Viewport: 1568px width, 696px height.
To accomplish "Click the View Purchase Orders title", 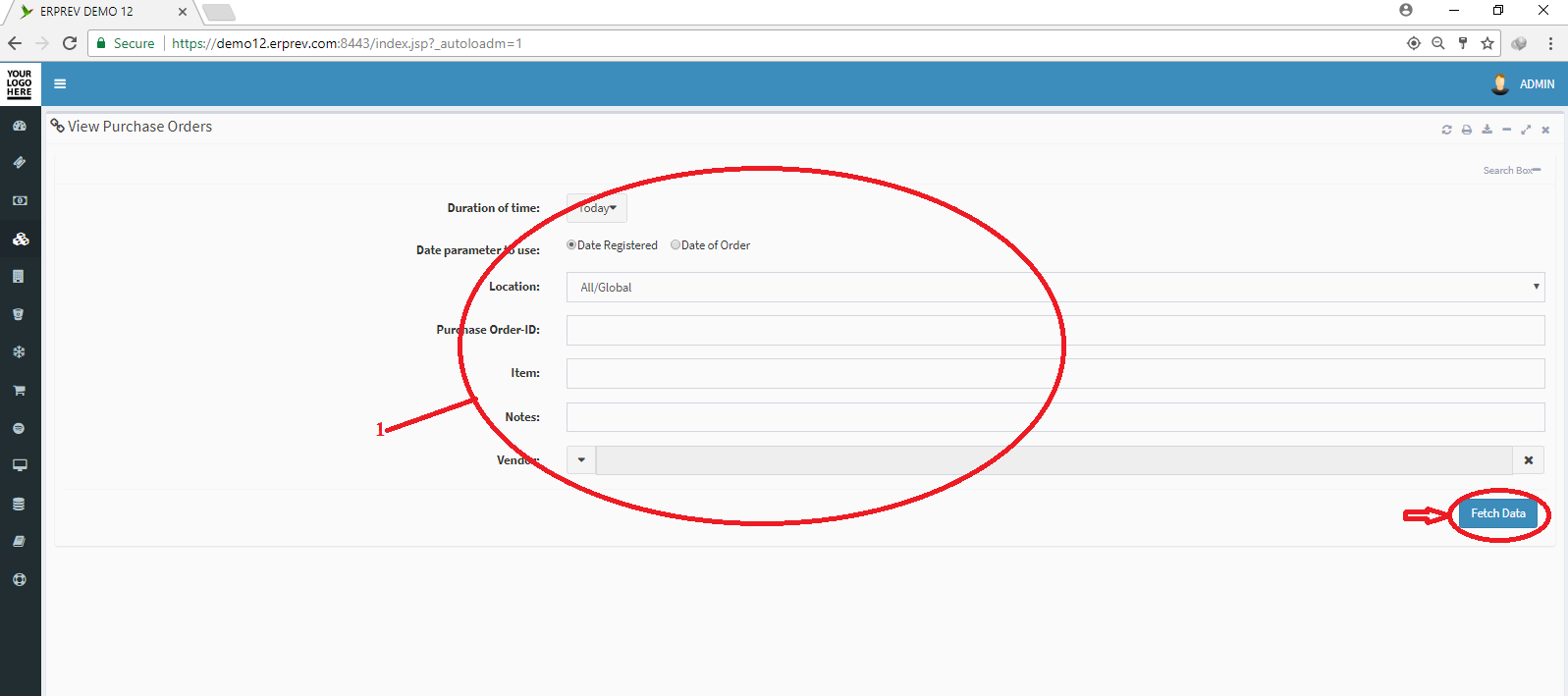I will [x=139, y=127].
